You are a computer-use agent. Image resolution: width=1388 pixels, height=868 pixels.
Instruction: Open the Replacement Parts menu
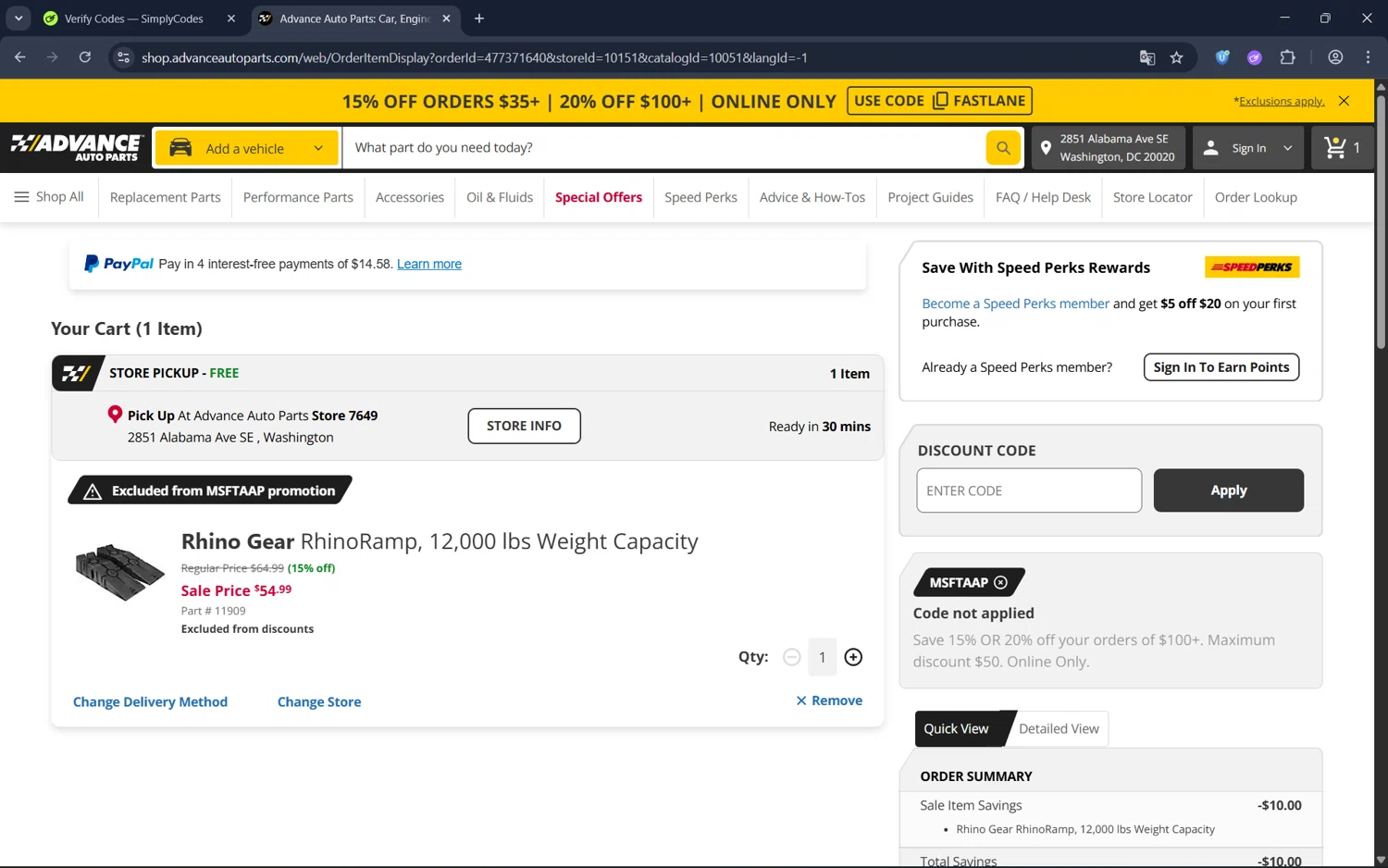click(165, 197)
